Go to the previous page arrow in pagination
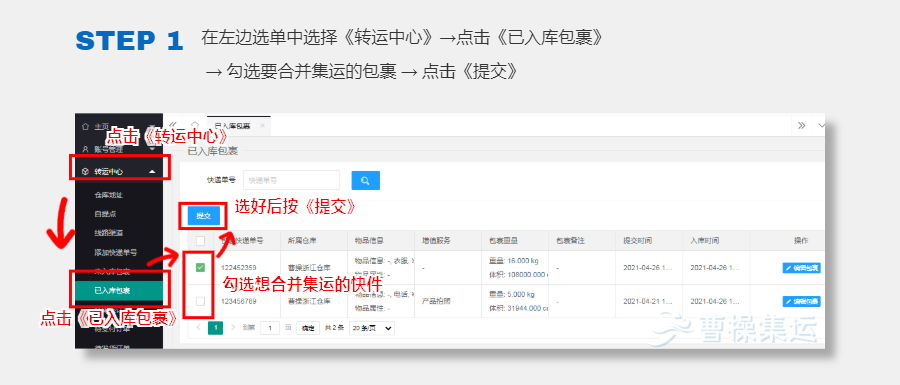This screenshot has width=900, height=385. (199, 327)
